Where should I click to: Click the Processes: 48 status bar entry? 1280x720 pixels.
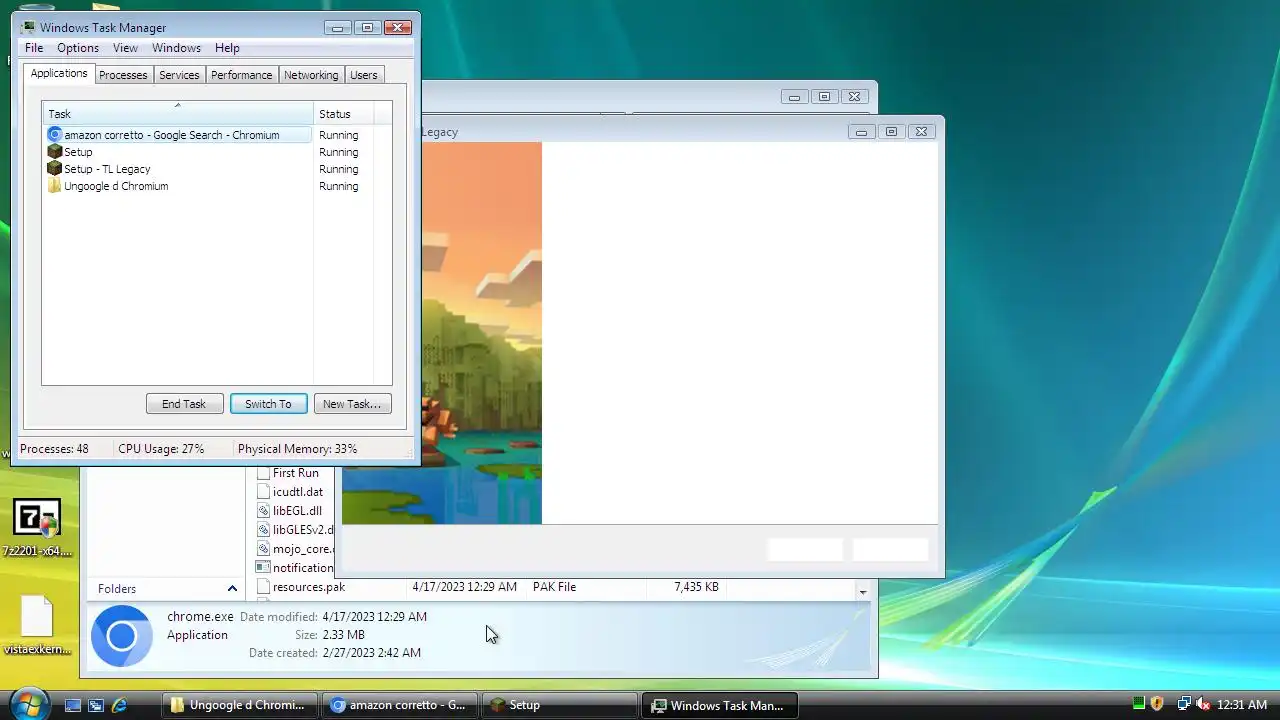click(x=54, y=449)
